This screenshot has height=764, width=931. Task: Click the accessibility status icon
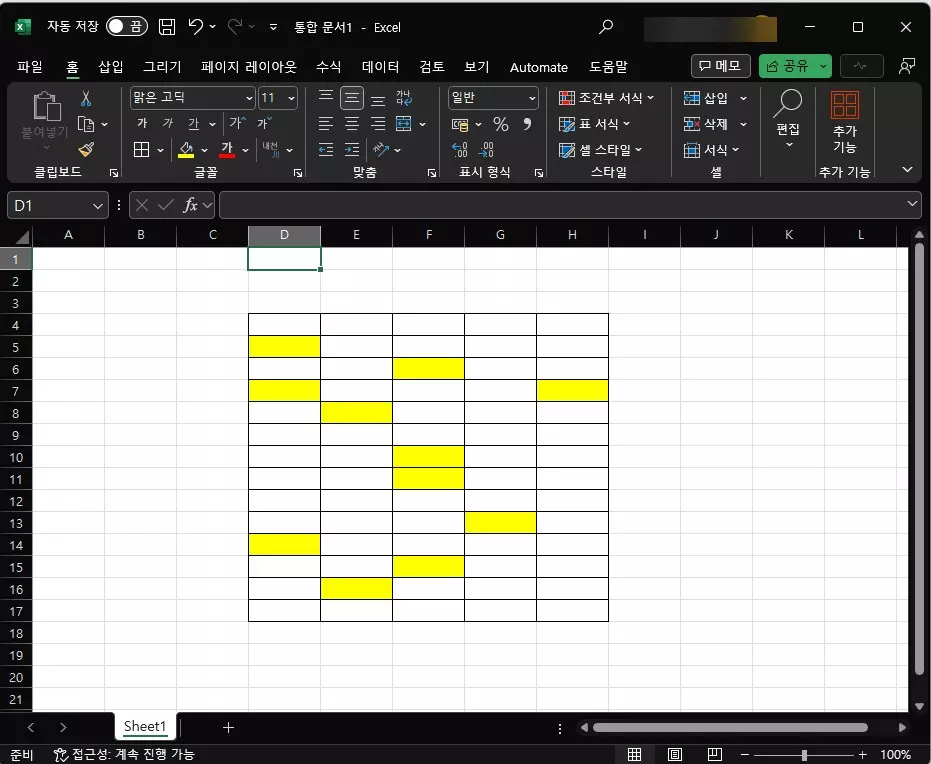pyautogui.click(x=61, y=755)
